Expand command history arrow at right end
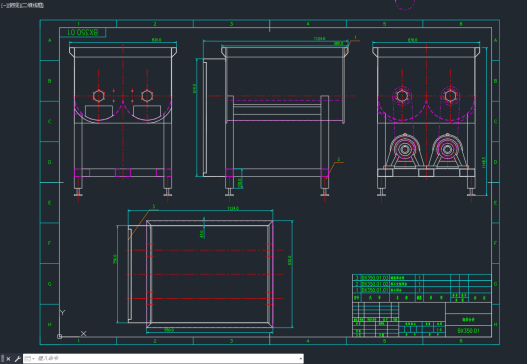The width and height of the screenshot is (527, 364). point(300,359)
